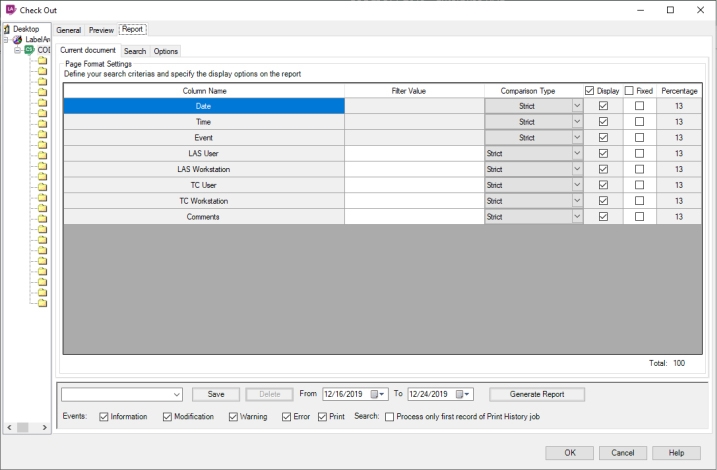Click Generate Report button
This screenshot has height=470, width=717.
[x=537, y=394]
